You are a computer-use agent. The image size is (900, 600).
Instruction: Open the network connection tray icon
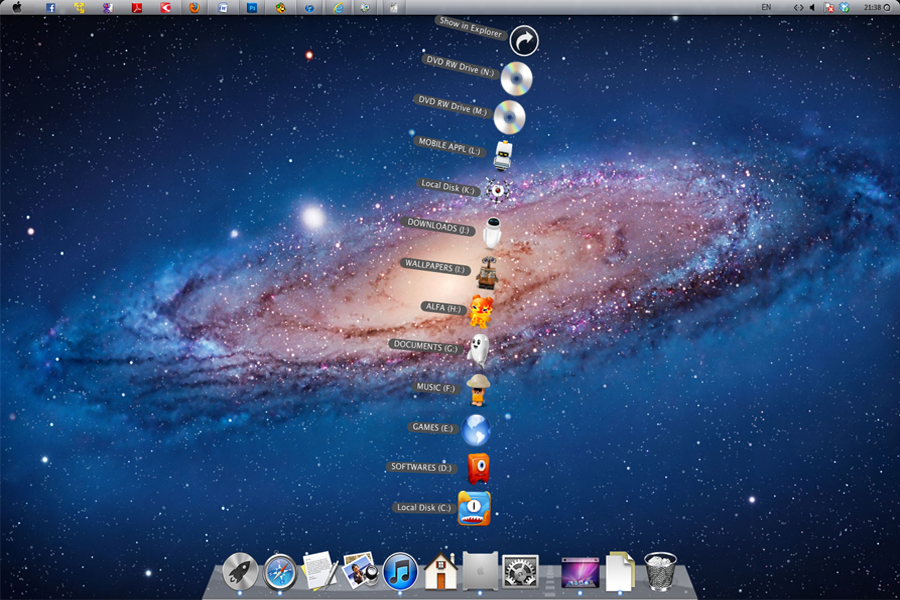coord(798,7)
